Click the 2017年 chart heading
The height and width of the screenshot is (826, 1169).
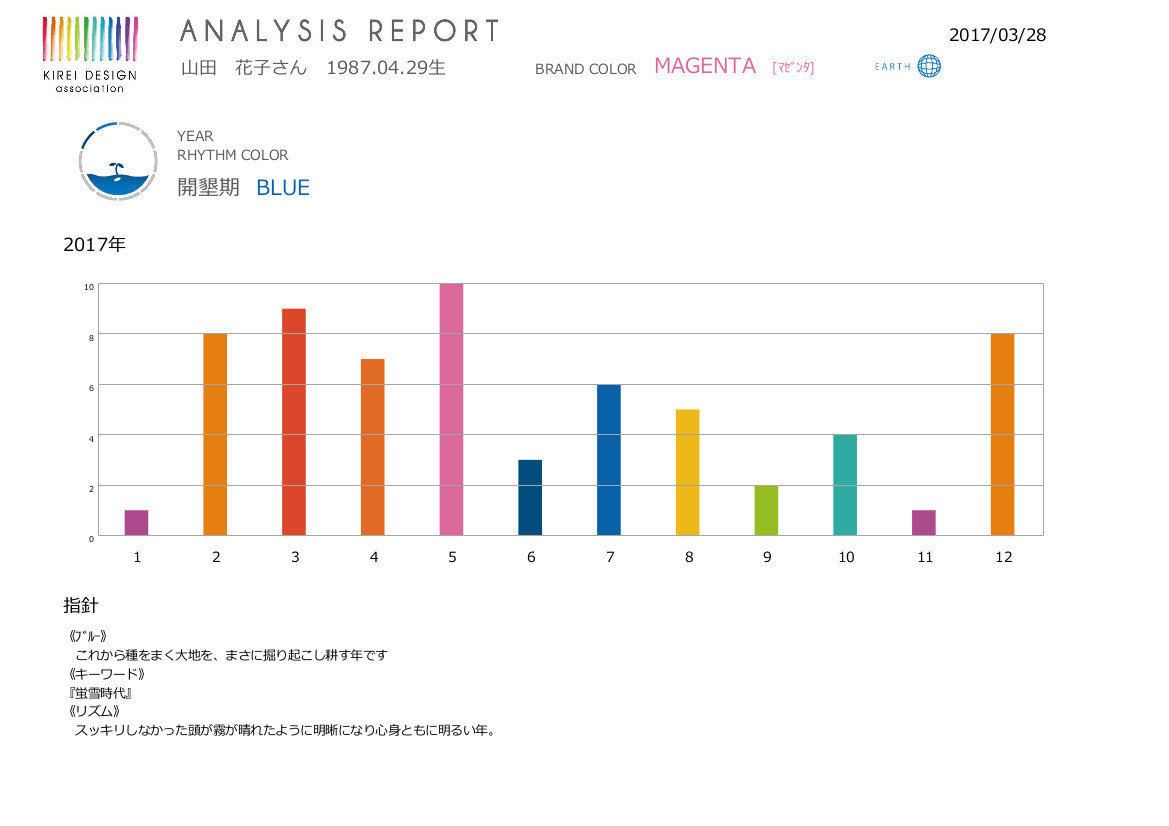pyautogui.click(x=94, y=244)
